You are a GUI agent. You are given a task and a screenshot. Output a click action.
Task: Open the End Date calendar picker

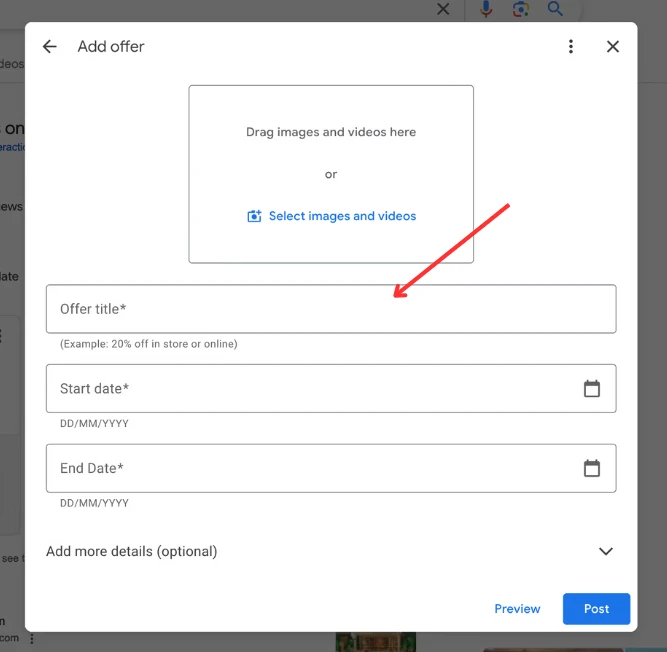tap(592, 468)
